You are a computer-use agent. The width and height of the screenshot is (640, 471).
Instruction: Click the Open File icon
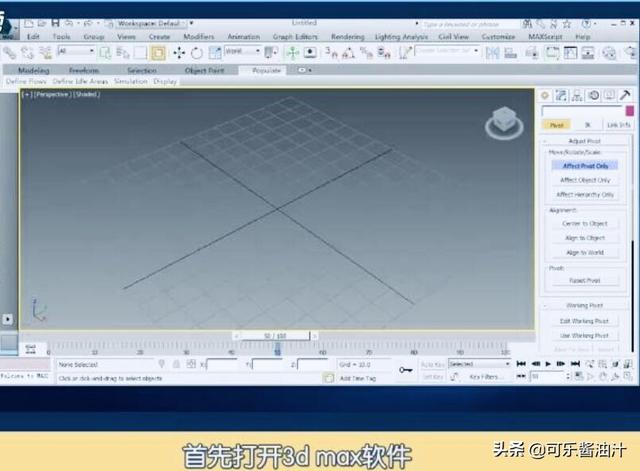click(42, 23)
